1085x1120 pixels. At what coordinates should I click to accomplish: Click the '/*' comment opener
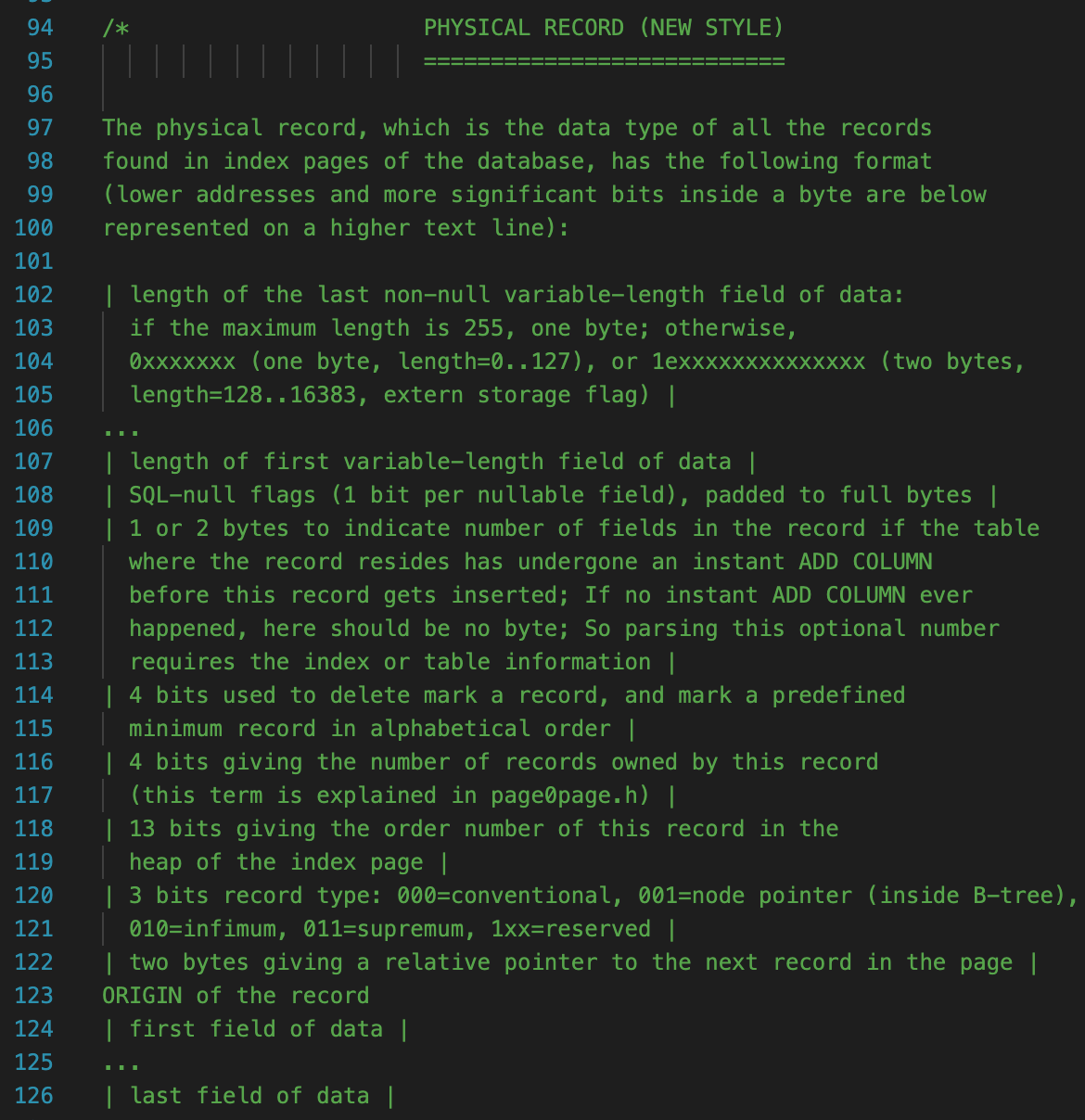pyautogui.click(x=116, y=28)
